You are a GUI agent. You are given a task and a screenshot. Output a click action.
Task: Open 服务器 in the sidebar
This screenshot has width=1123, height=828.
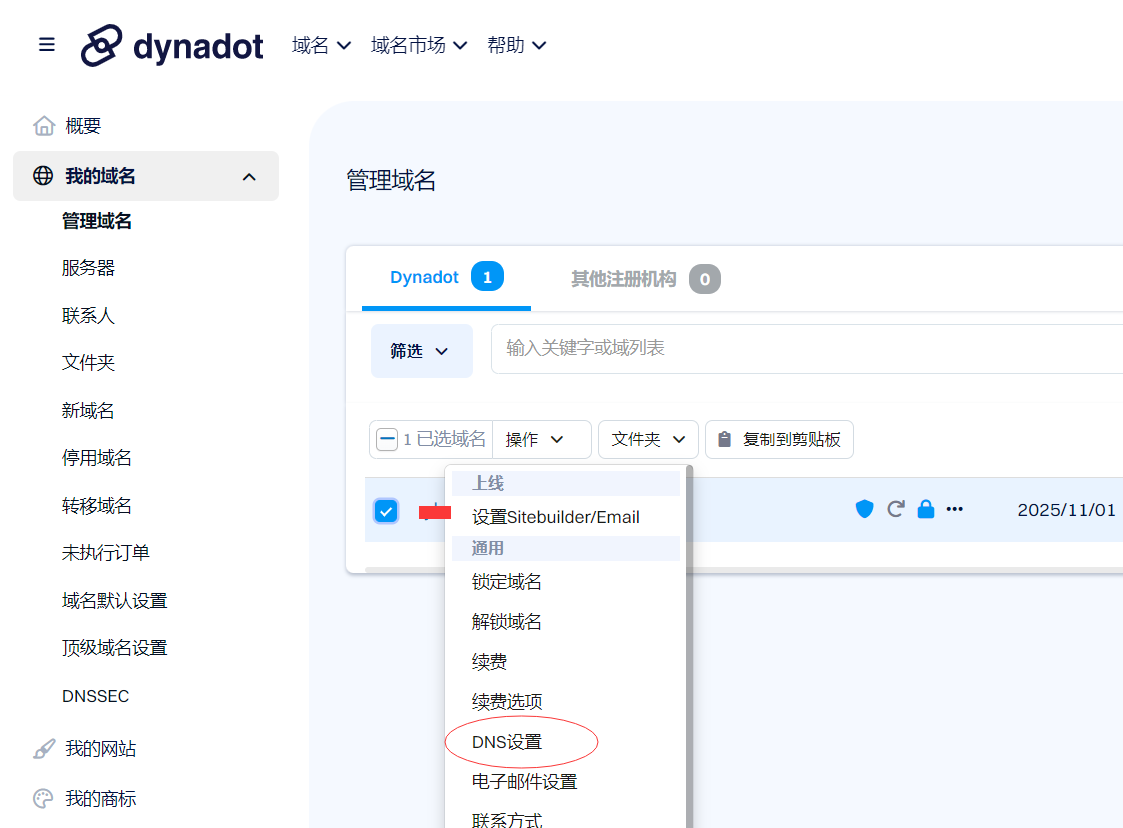(88, 268)
